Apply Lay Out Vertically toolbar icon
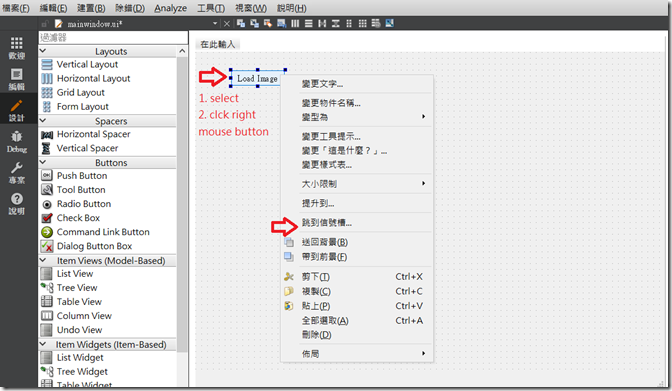This screenshot has height=391, width=672. [x=309, y=24]
